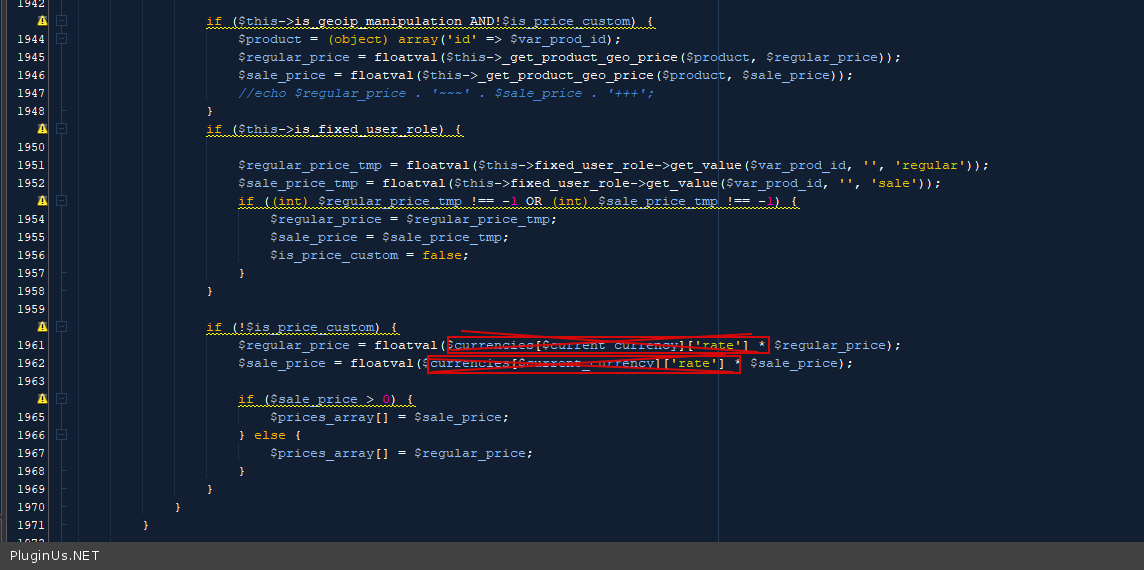1144x570 pixels.
Task: Click the warning icon beside the if (!$is_price_custom) line
Action: click(42, 326)
